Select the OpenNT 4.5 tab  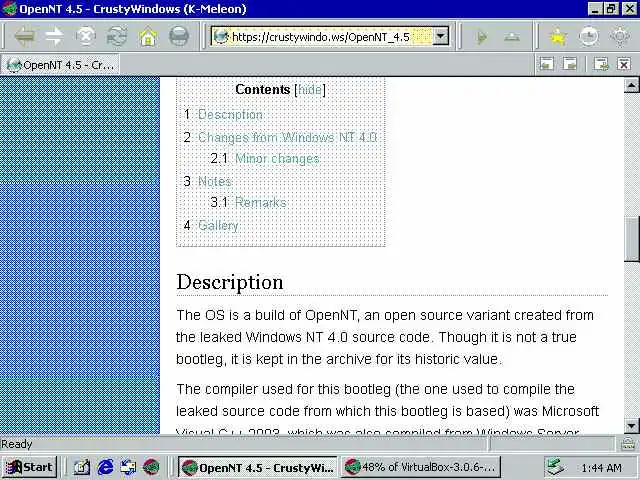60,65
